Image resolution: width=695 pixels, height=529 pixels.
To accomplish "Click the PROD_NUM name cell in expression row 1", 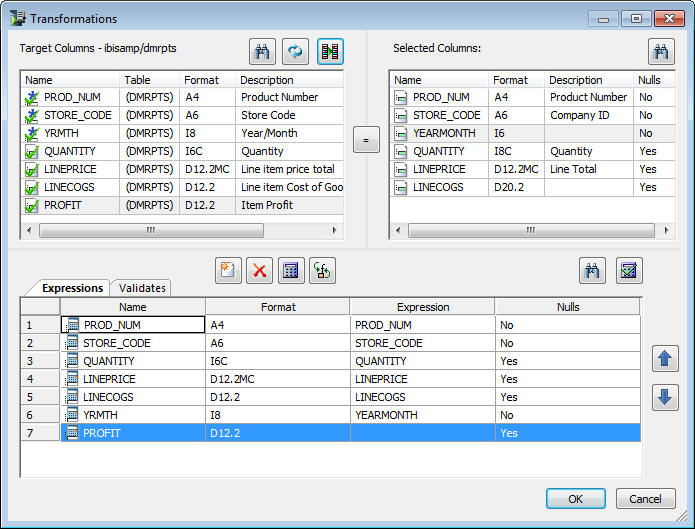I will (133, 325).
